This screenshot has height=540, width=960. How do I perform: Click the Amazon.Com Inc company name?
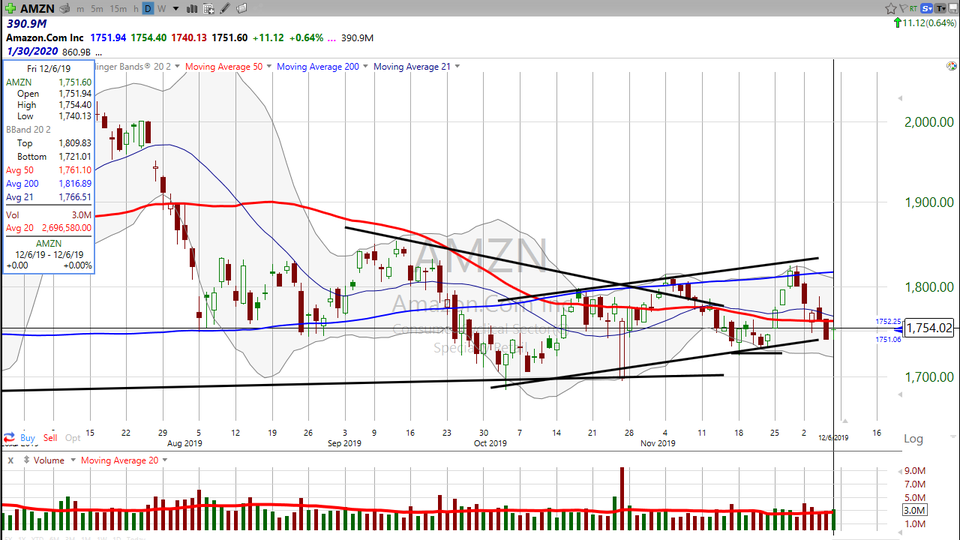click(x=45, y=37)
